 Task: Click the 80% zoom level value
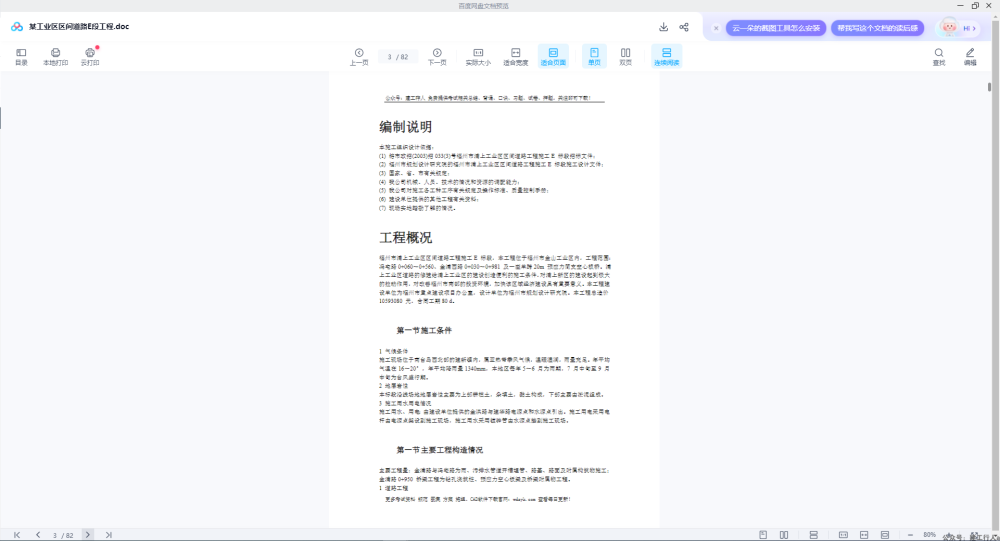click(929, 535)
